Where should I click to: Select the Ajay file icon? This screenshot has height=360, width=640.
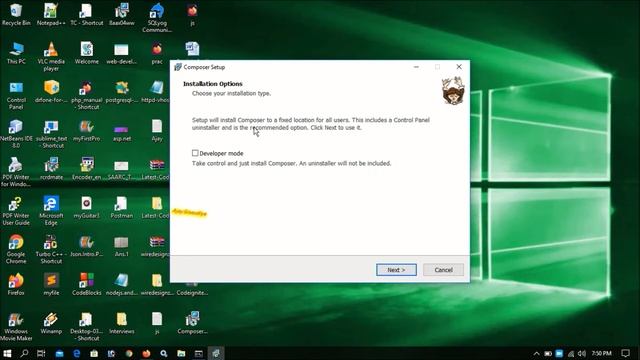(x=157, y=131)
